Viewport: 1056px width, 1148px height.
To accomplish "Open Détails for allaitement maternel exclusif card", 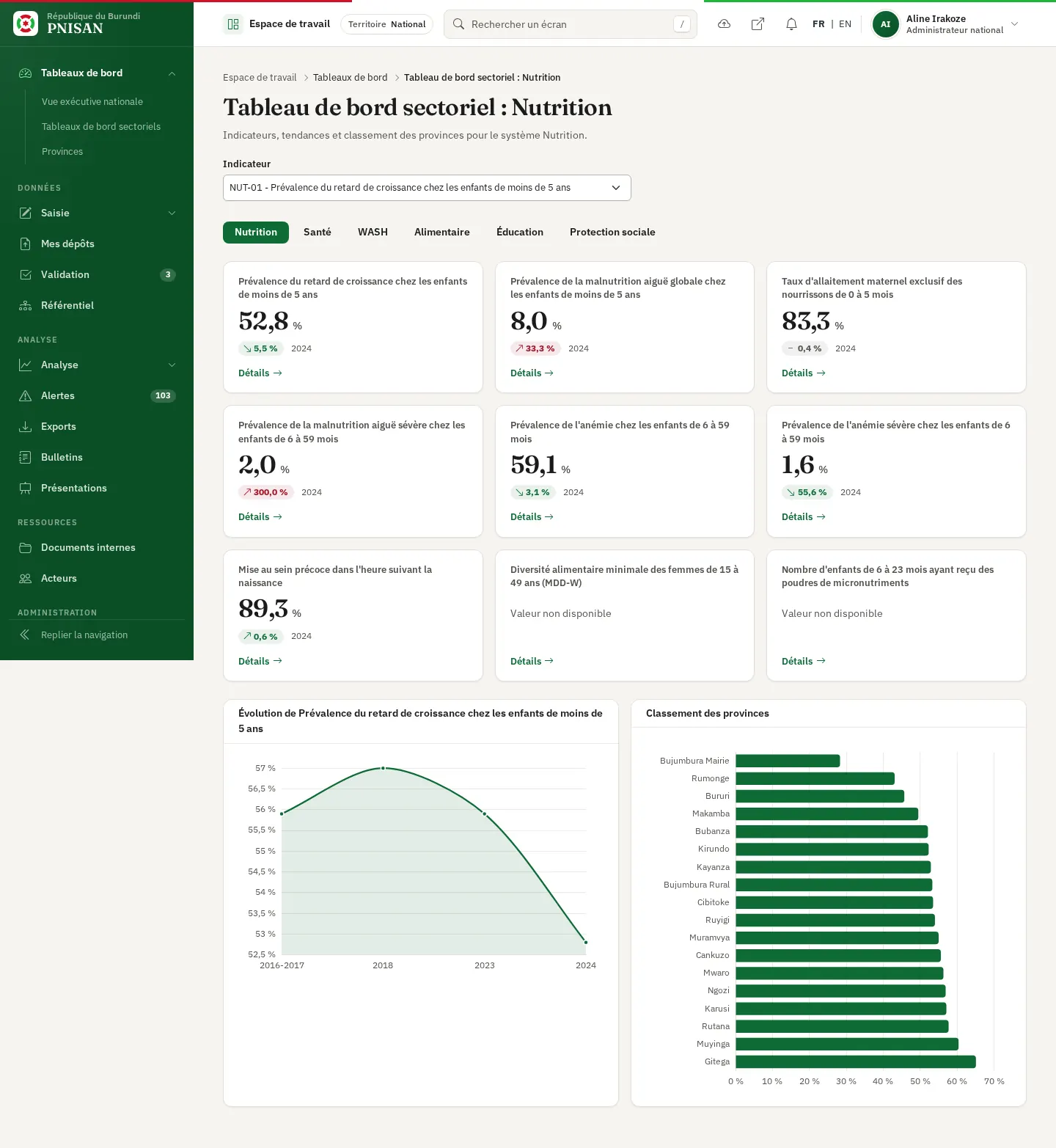I will pyautogui.click(x=804, y=373).
